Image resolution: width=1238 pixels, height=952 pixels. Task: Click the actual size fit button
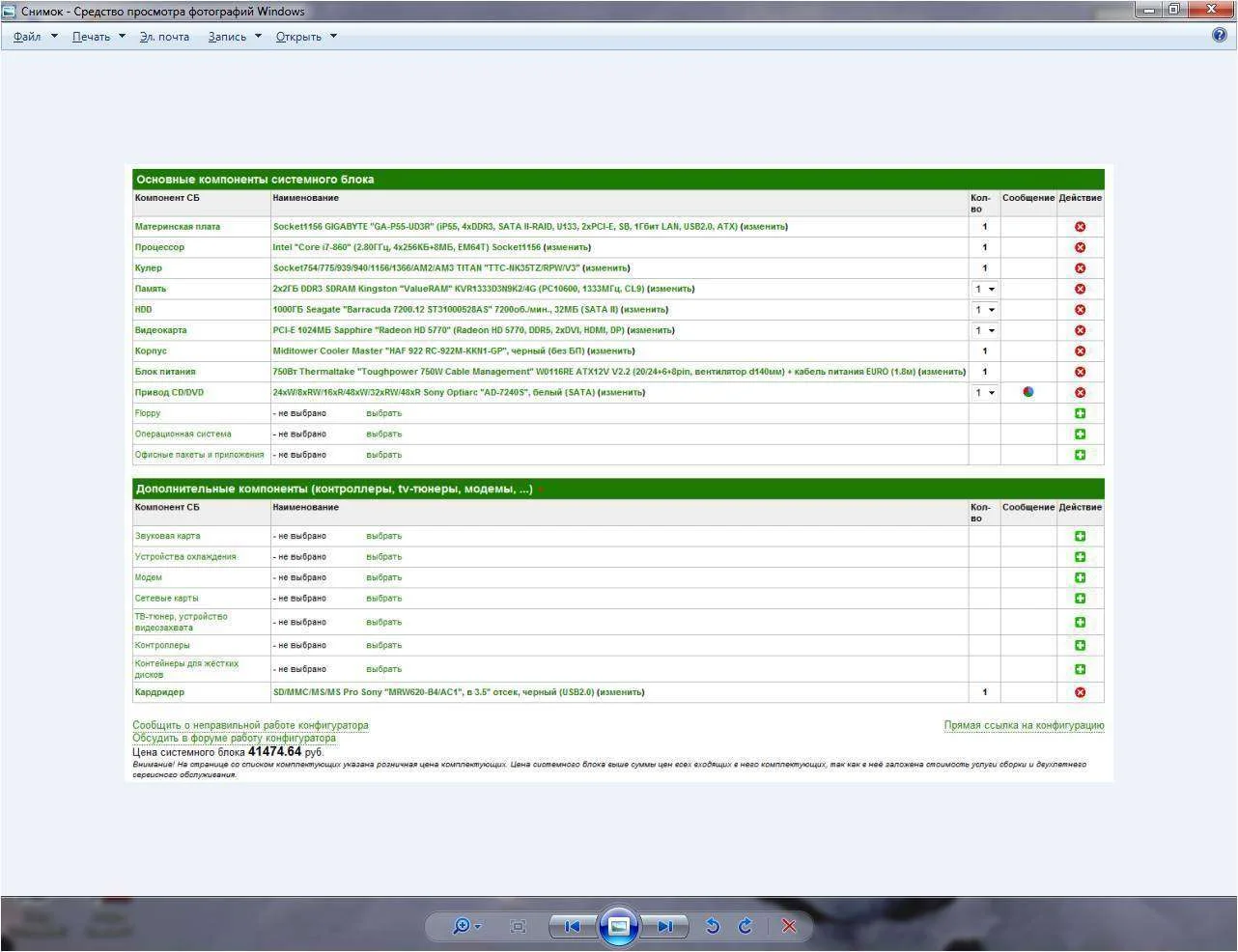click(518, 926)
